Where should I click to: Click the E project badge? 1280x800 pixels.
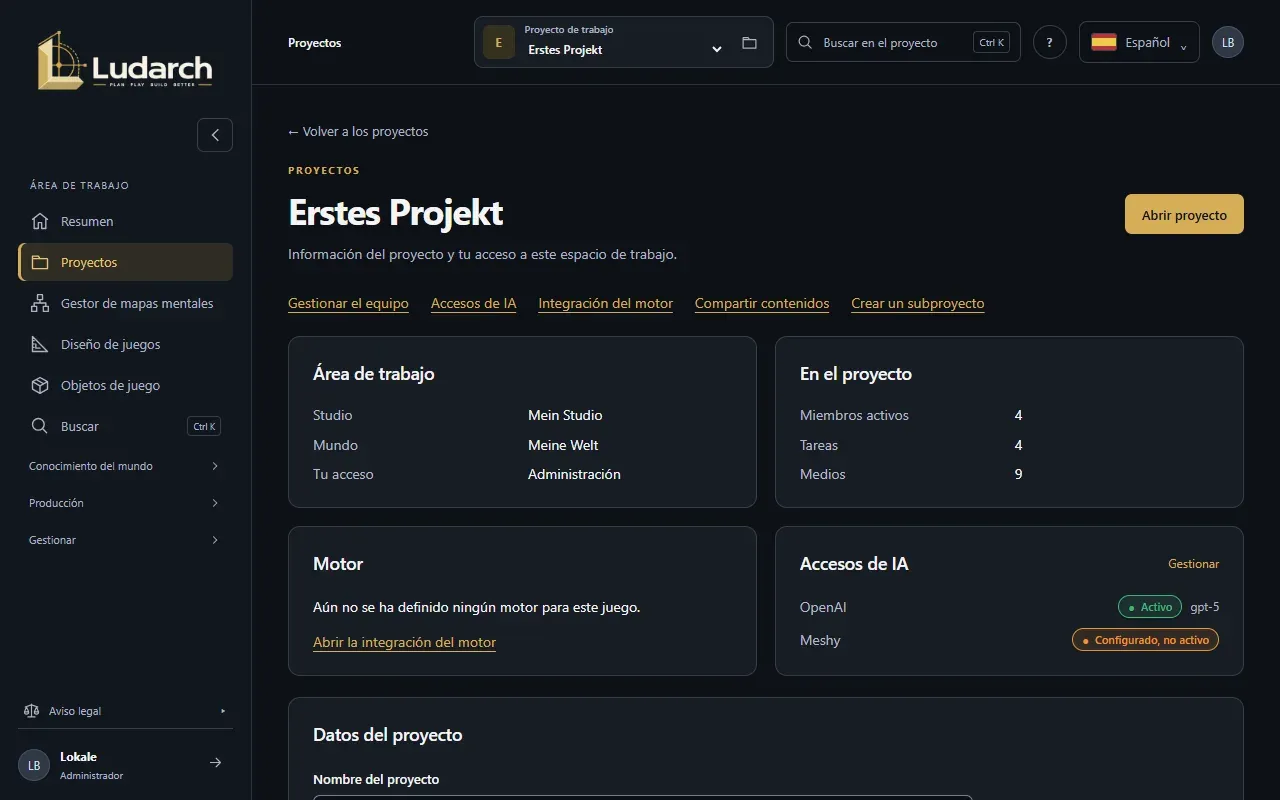pyautogui.click(x=499, y=42)
